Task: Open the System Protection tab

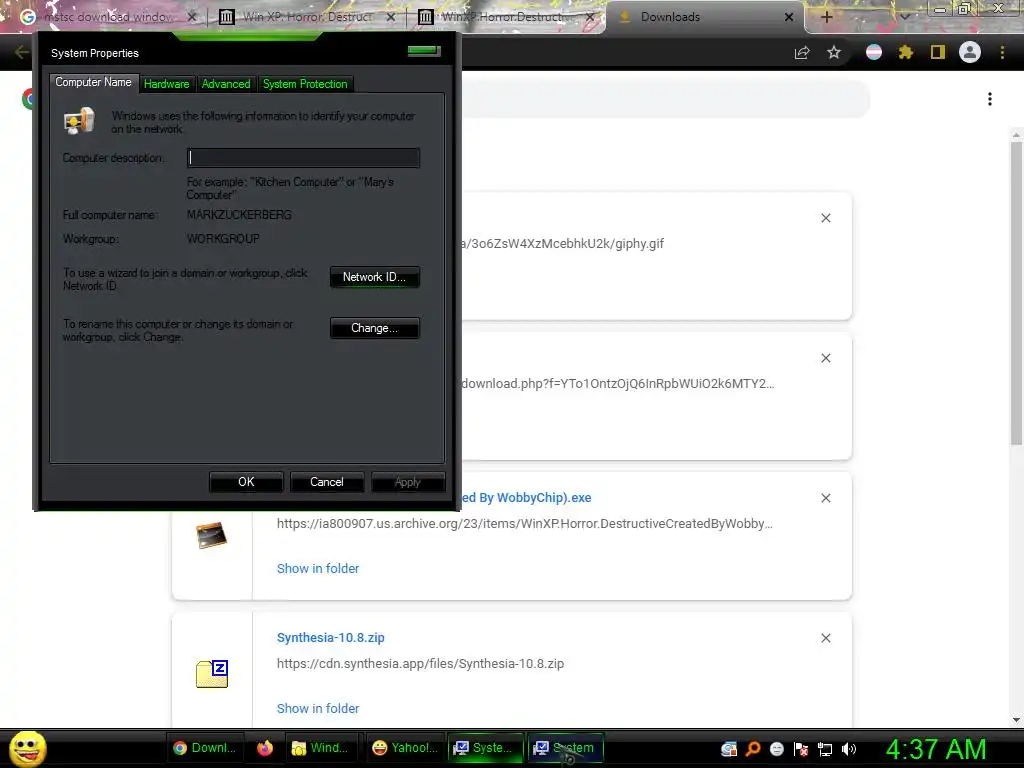Action: [305, 84]
